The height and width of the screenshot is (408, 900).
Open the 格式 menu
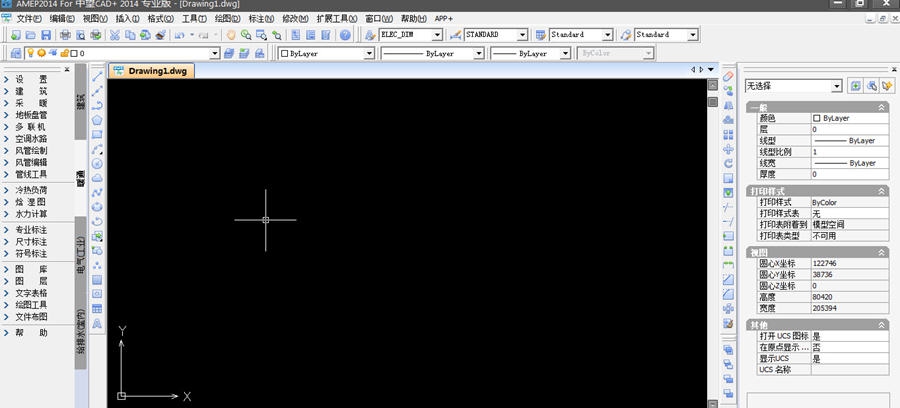(x=158, y=18)
